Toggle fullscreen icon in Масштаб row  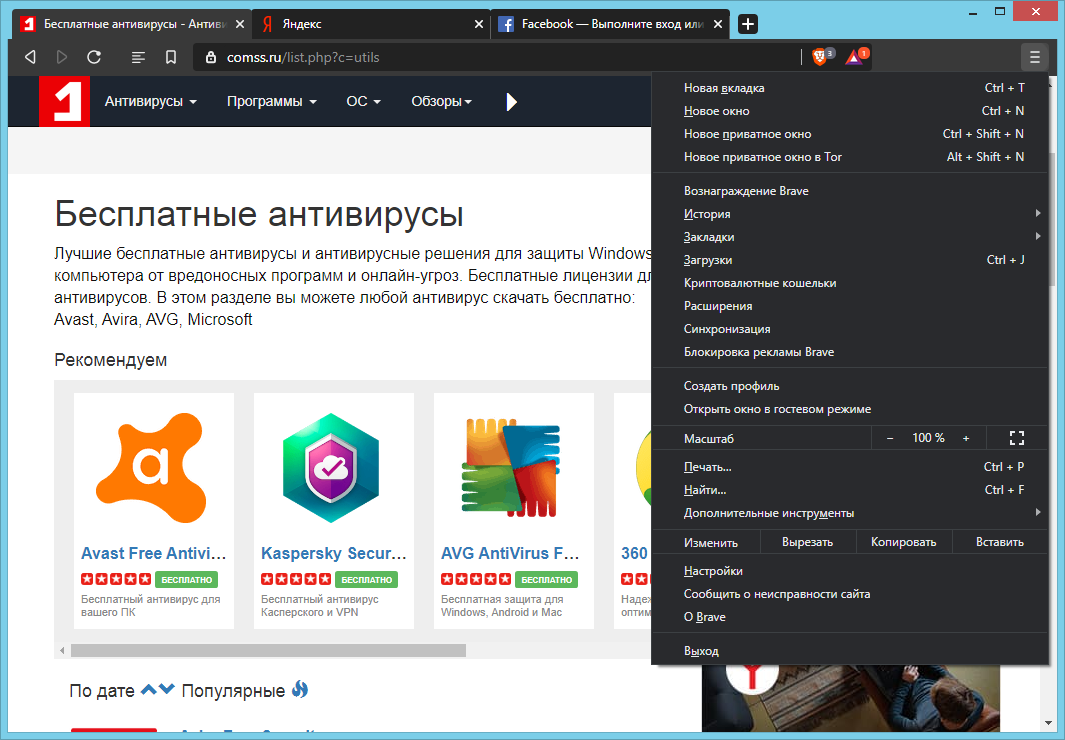tap(1016, 438)
